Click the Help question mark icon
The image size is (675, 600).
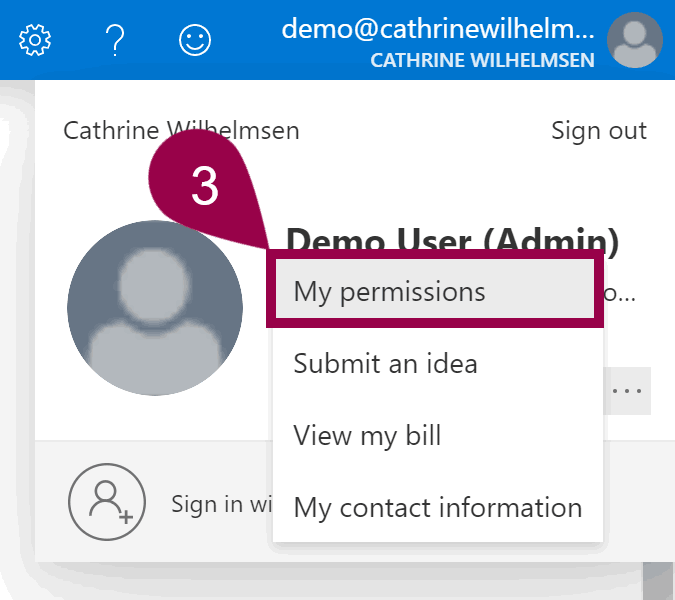[115, 40]
